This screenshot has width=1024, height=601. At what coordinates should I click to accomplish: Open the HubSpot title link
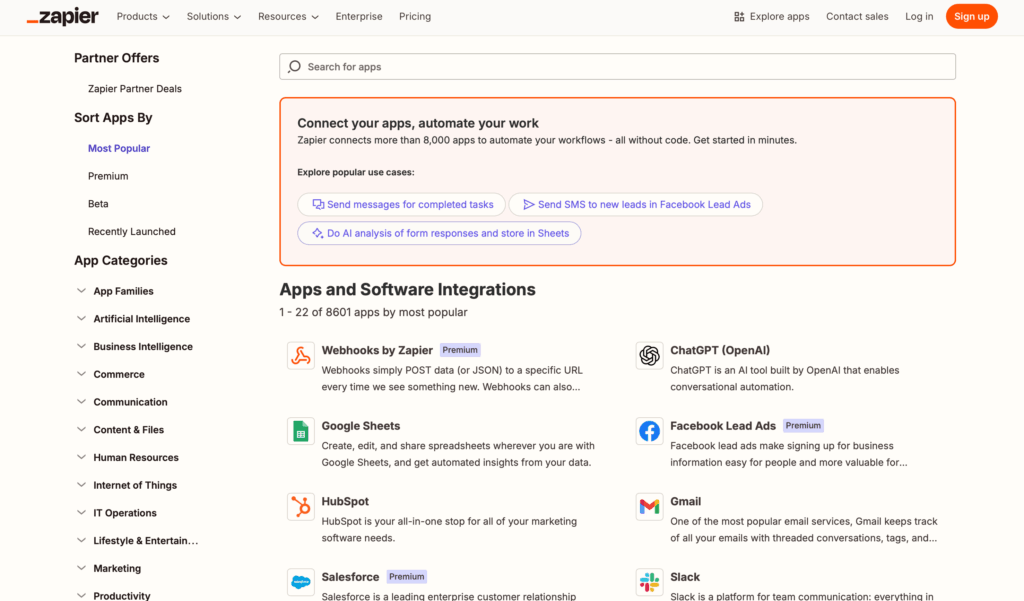[x=345, y=502]
